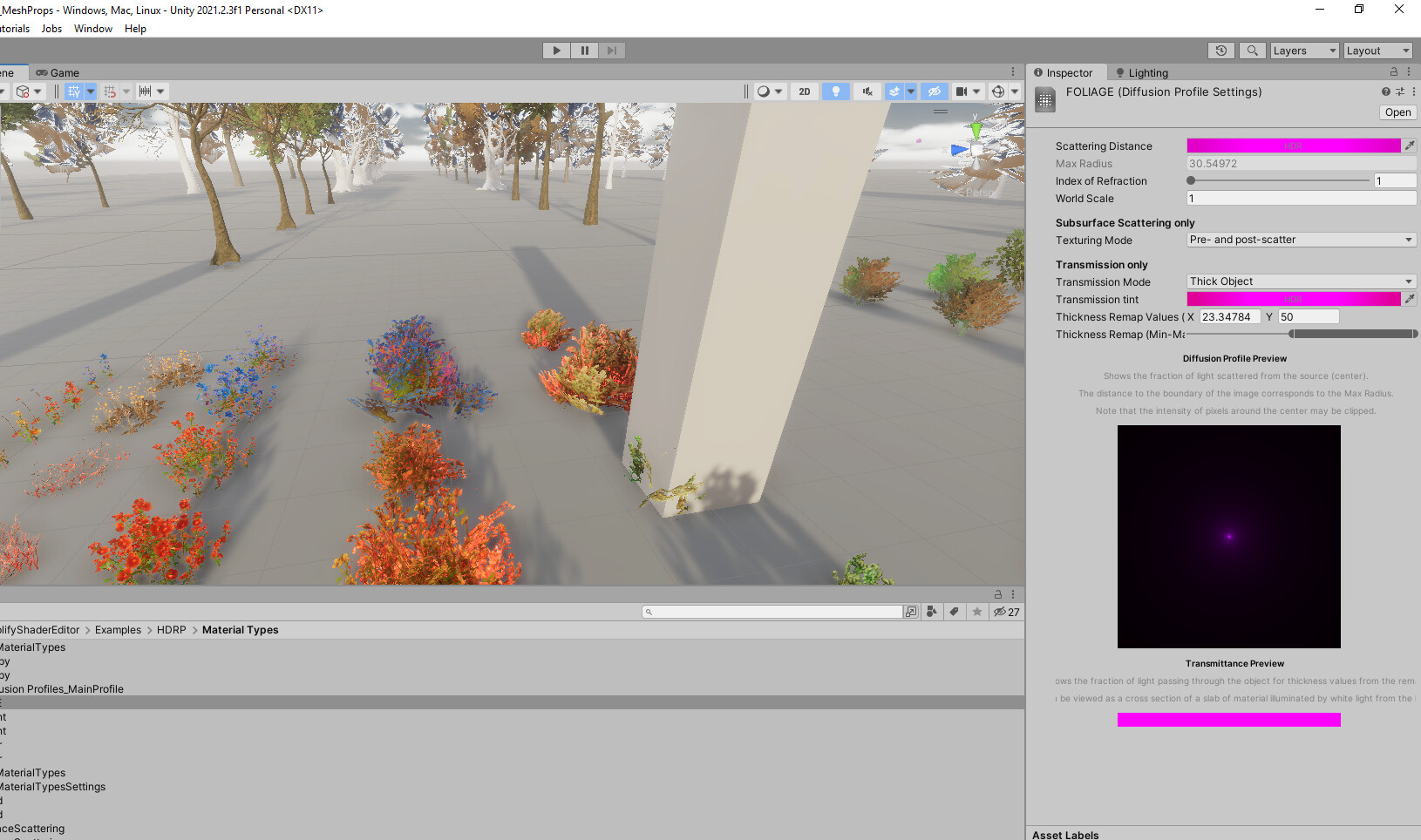Open the Texturing Mode dropdown

tap(1301, 239)
